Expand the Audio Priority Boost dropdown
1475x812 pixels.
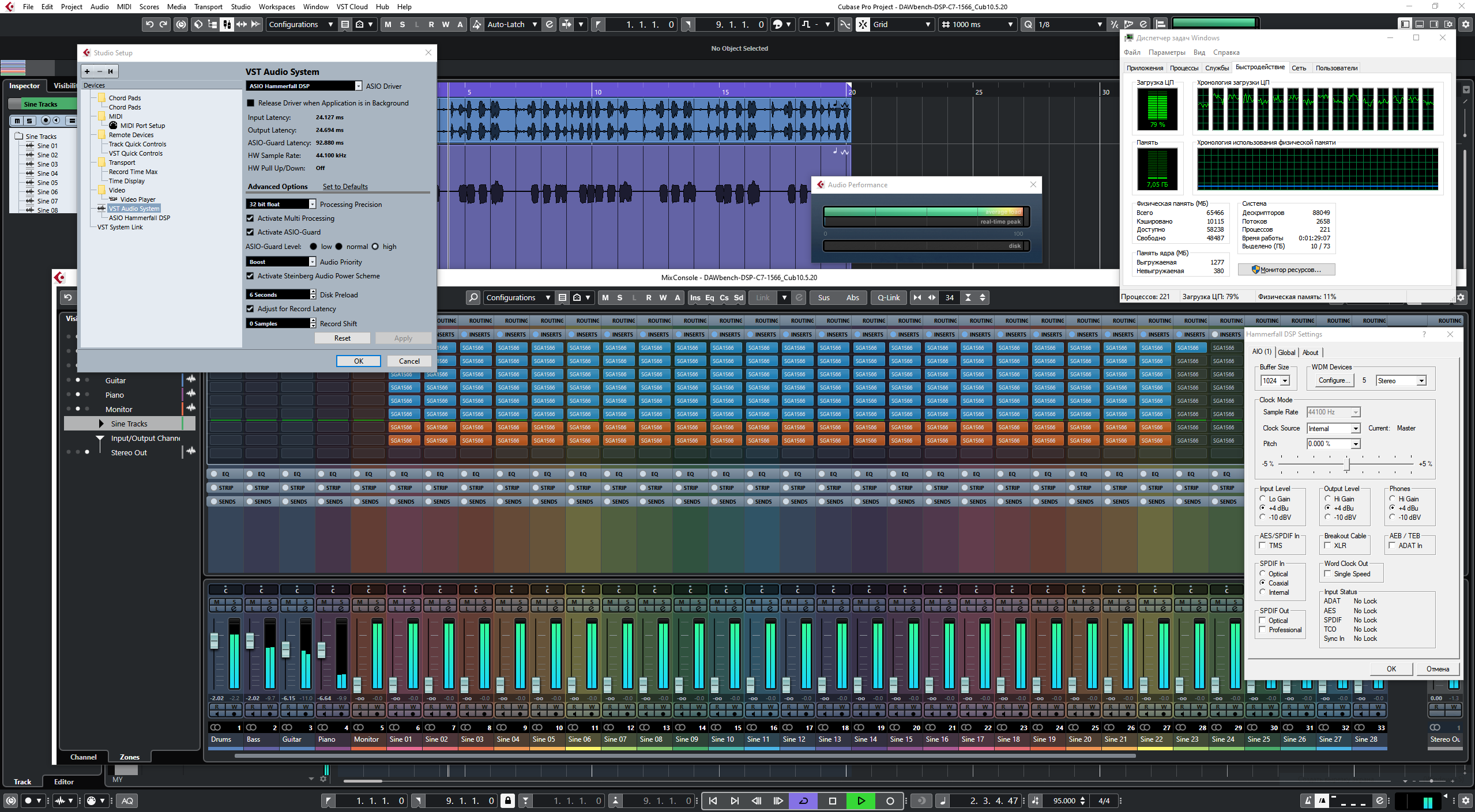tap(312, 262)
